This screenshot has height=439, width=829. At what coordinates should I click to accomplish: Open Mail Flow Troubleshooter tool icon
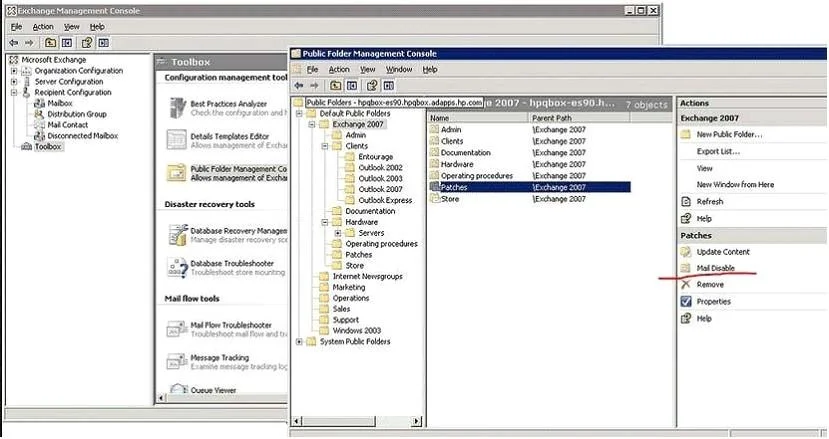[177, 329]
